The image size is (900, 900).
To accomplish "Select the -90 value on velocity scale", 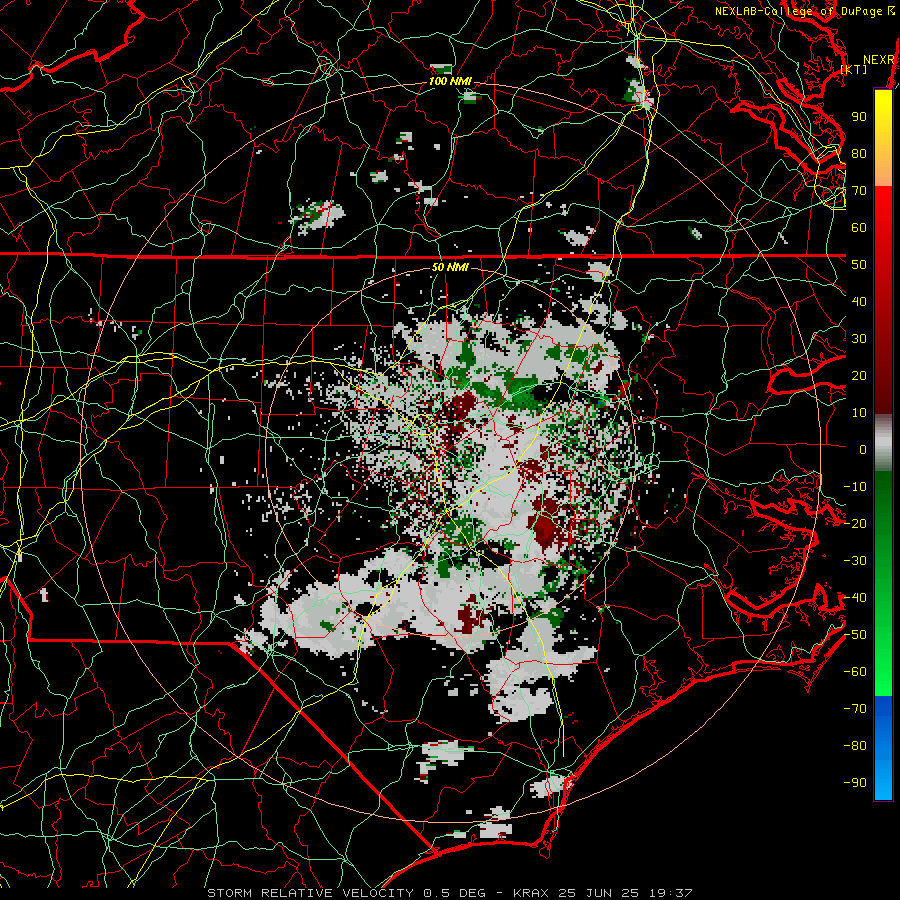I will (x=855, y=783).
